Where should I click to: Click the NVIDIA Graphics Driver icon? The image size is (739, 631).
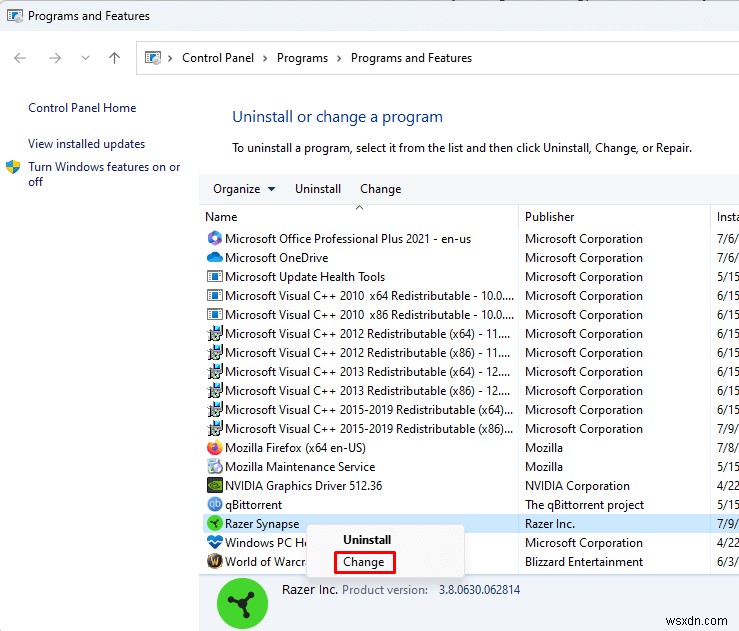pos(214,485)
